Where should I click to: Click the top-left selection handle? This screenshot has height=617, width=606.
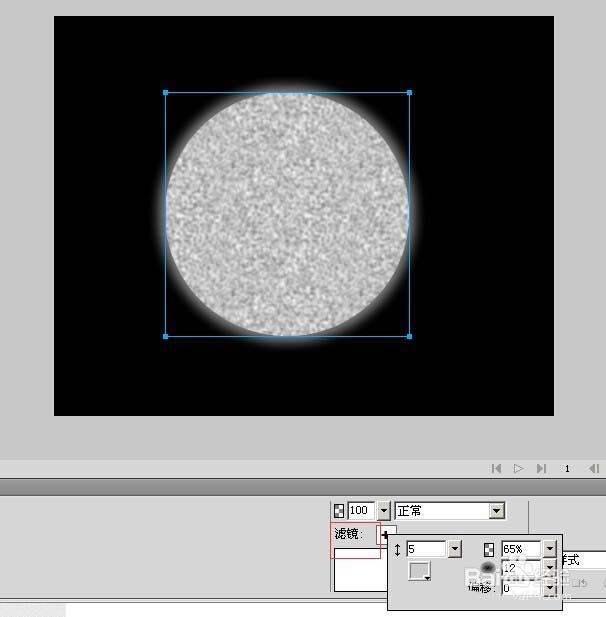coord(166,93)
